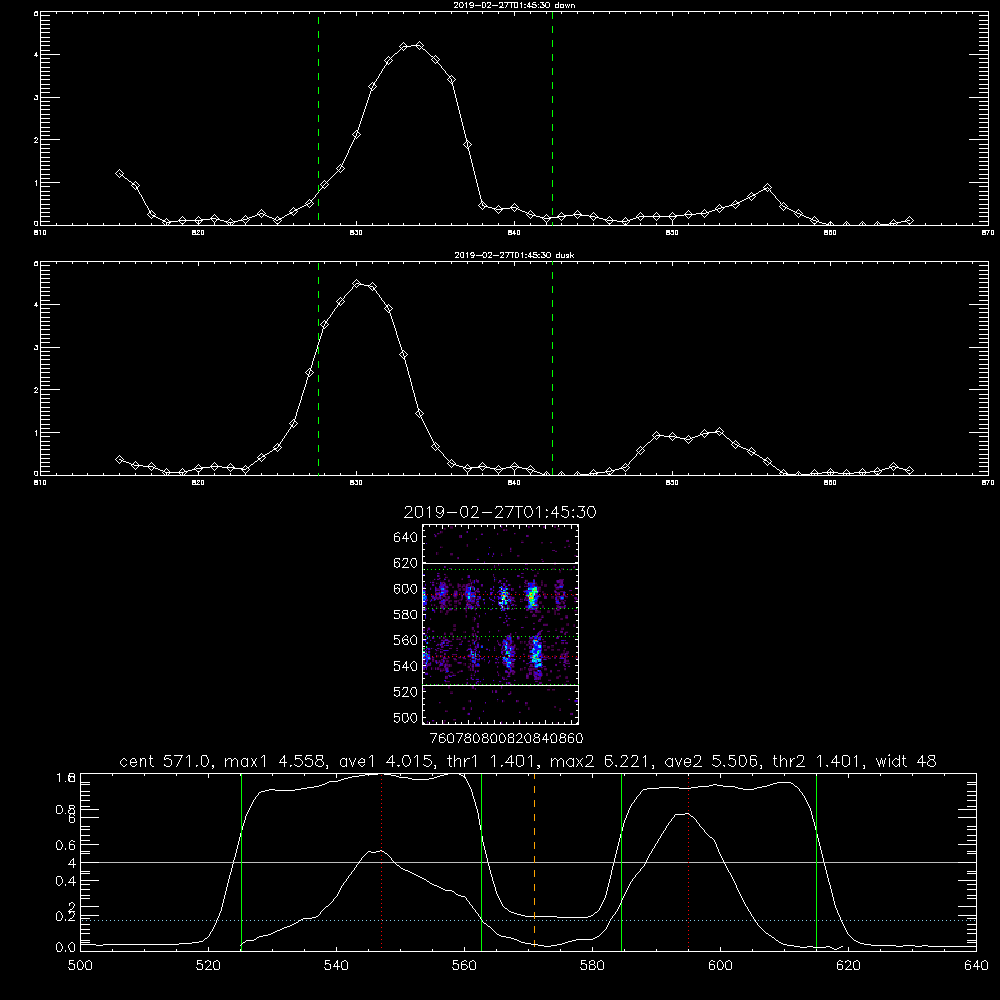The width and height of the screenshot is (1000, 1000).
Task: Click the highest diamond marker on dusk curve
Action: click(x=357, y=284)
